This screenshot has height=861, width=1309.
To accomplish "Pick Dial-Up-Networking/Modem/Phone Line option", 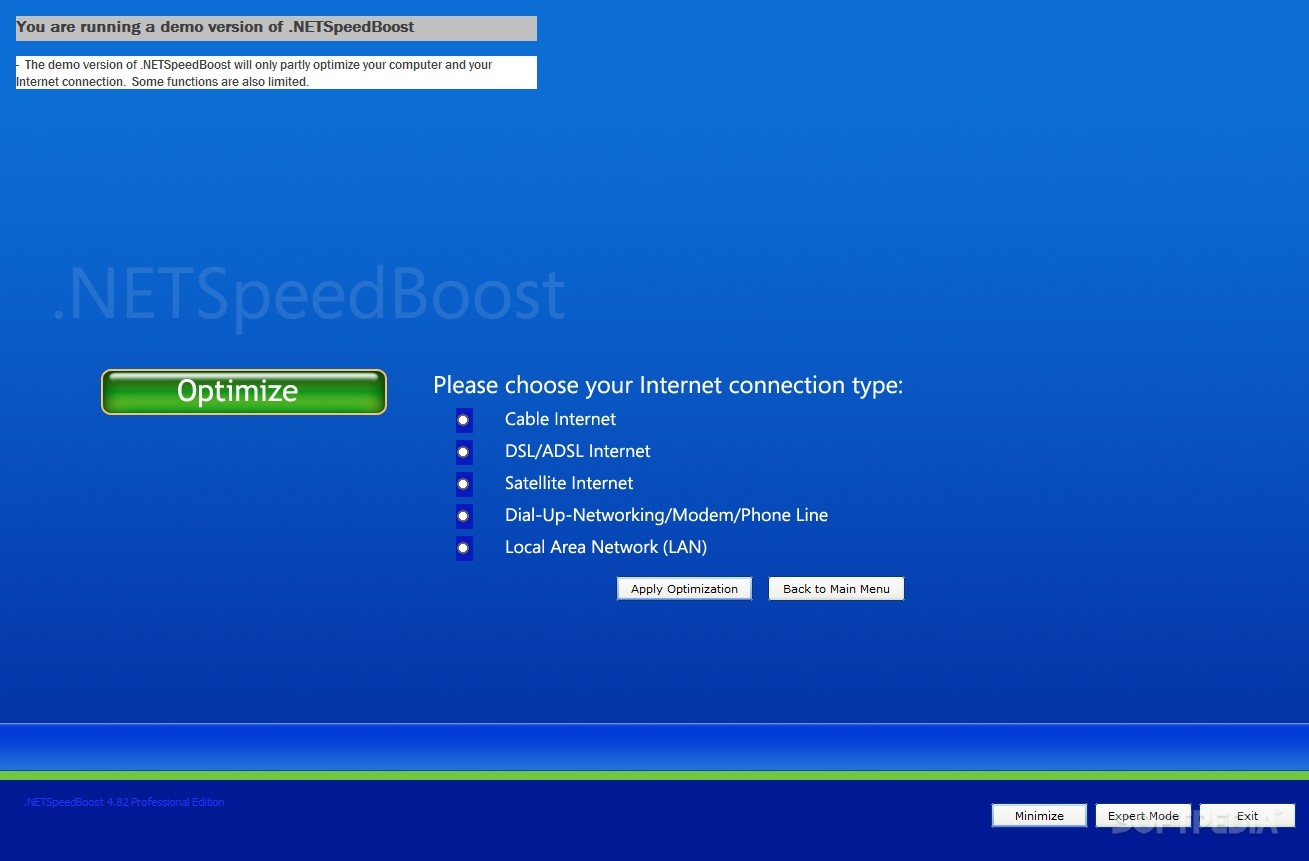I will click(x=464, y=516).
